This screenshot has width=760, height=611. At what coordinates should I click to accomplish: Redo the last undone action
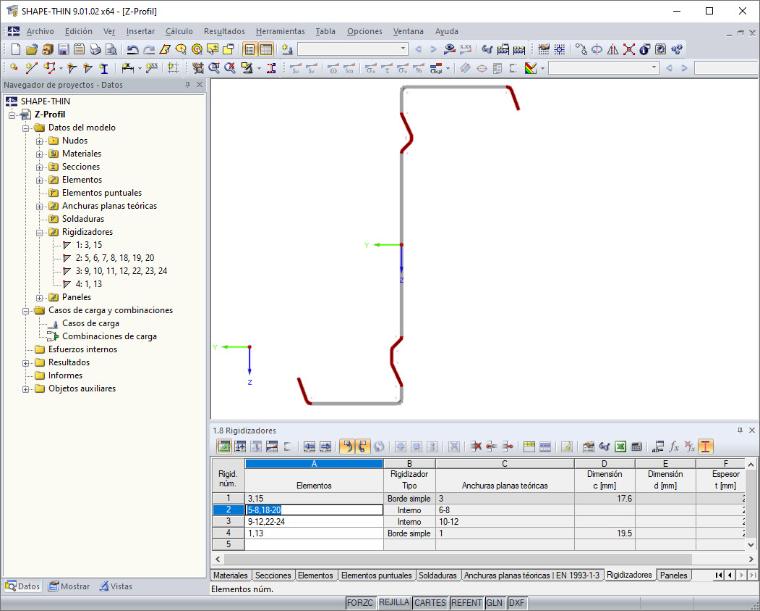coord(149,49)
